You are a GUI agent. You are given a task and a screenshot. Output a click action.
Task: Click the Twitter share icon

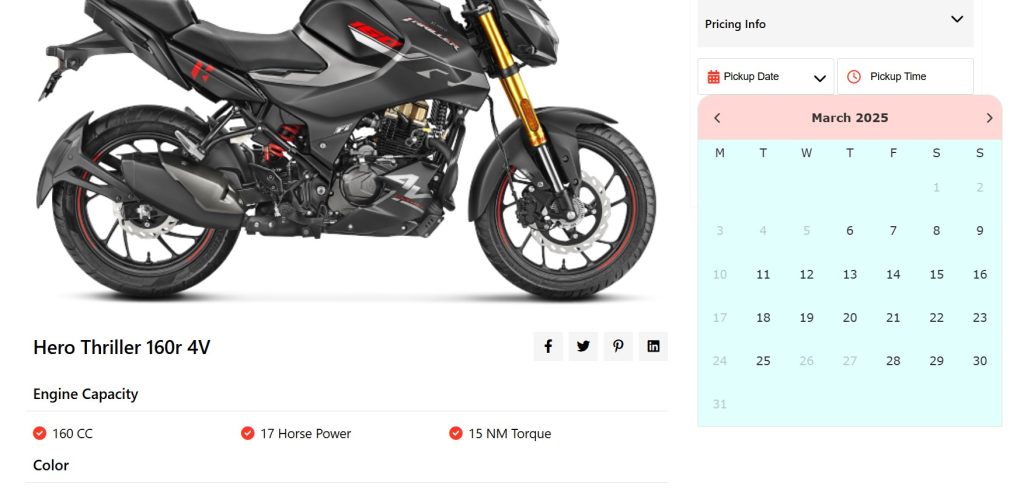pos(583,346)
